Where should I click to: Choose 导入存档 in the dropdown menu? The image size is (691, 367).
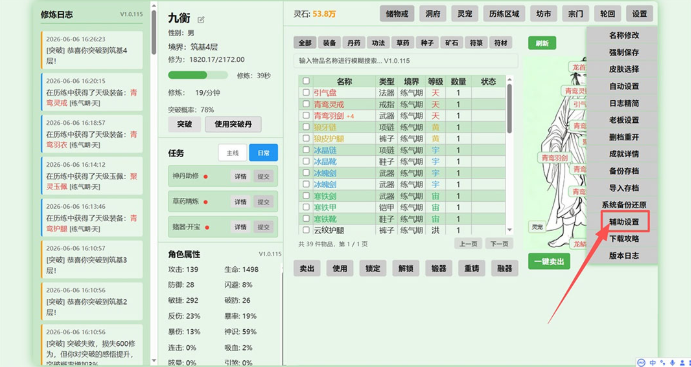click(x=624, y=188)
